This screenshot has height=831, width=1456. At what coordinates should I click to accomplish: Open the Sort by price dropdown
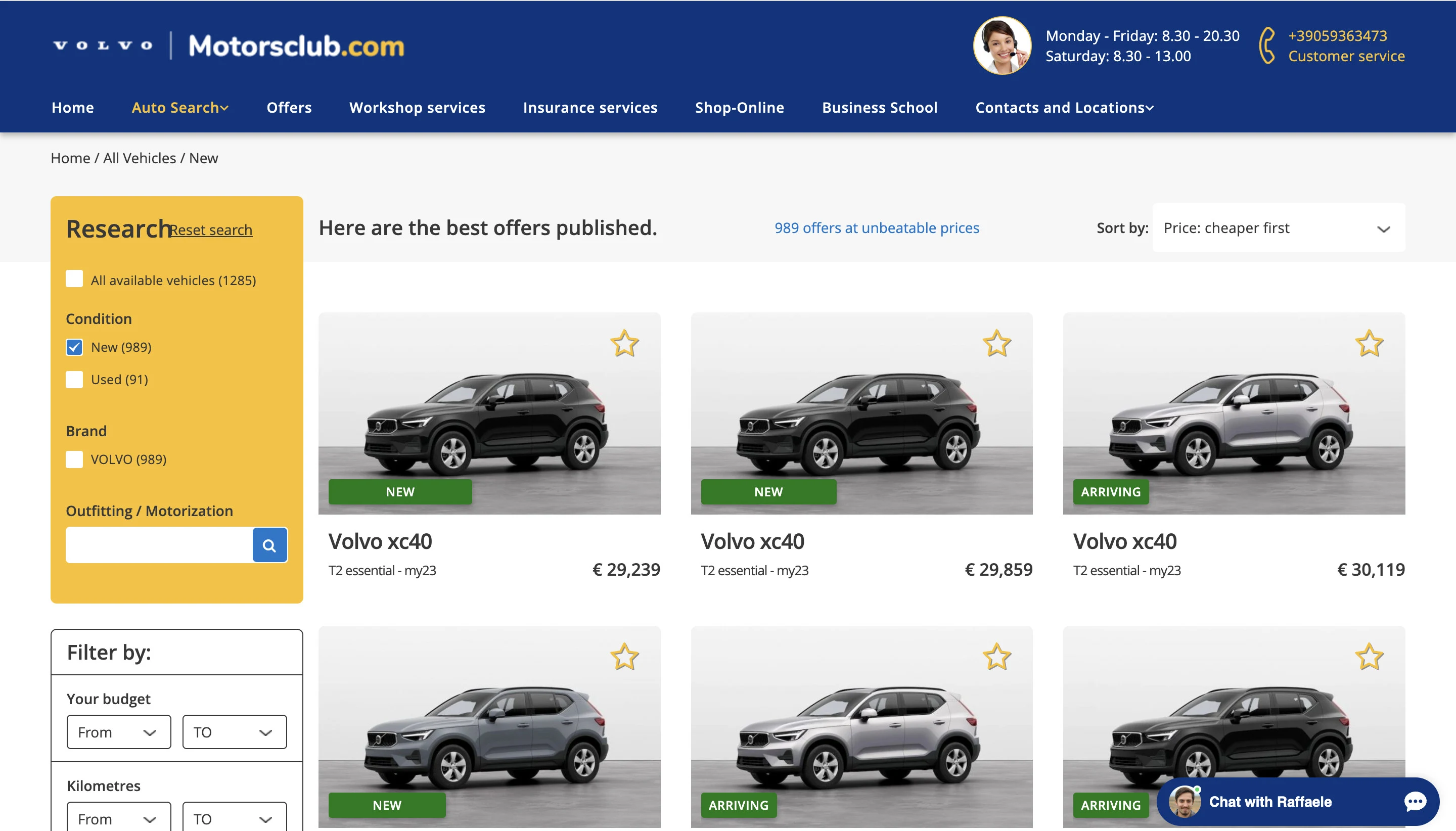[x=1279, y=228]
